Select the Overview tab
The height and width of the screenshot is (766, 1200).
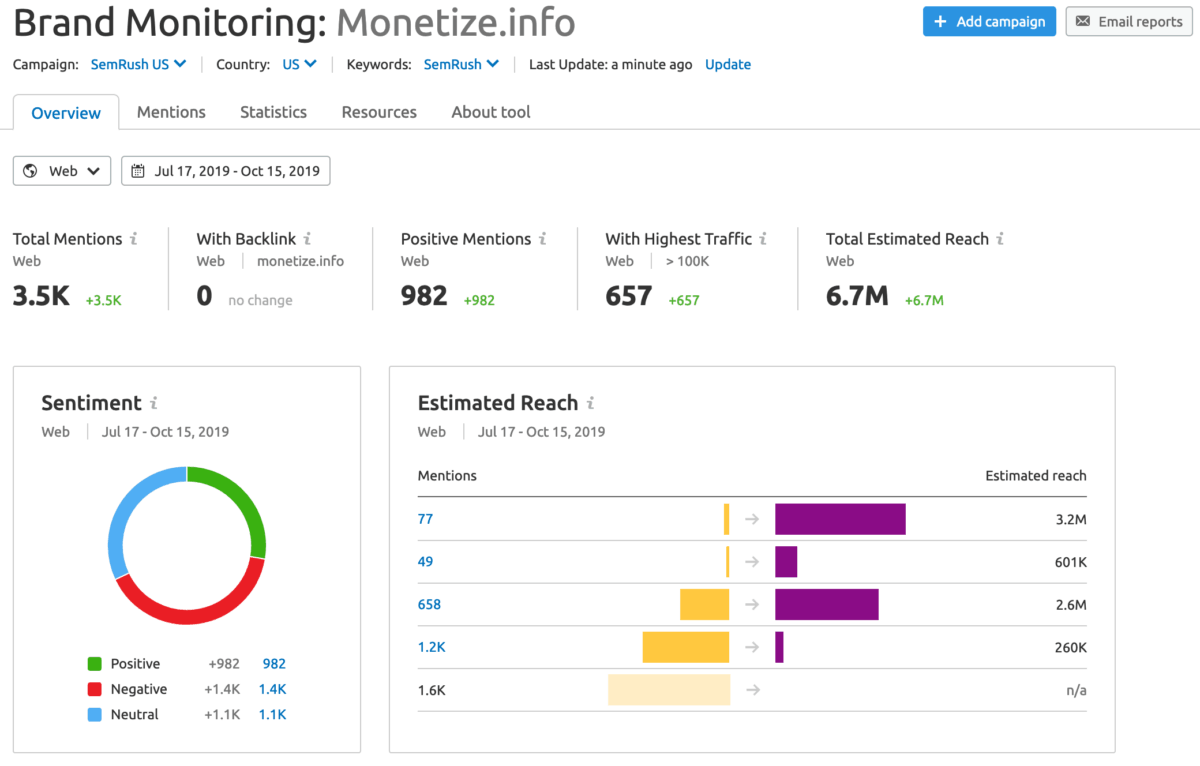(x=66, y=113)
